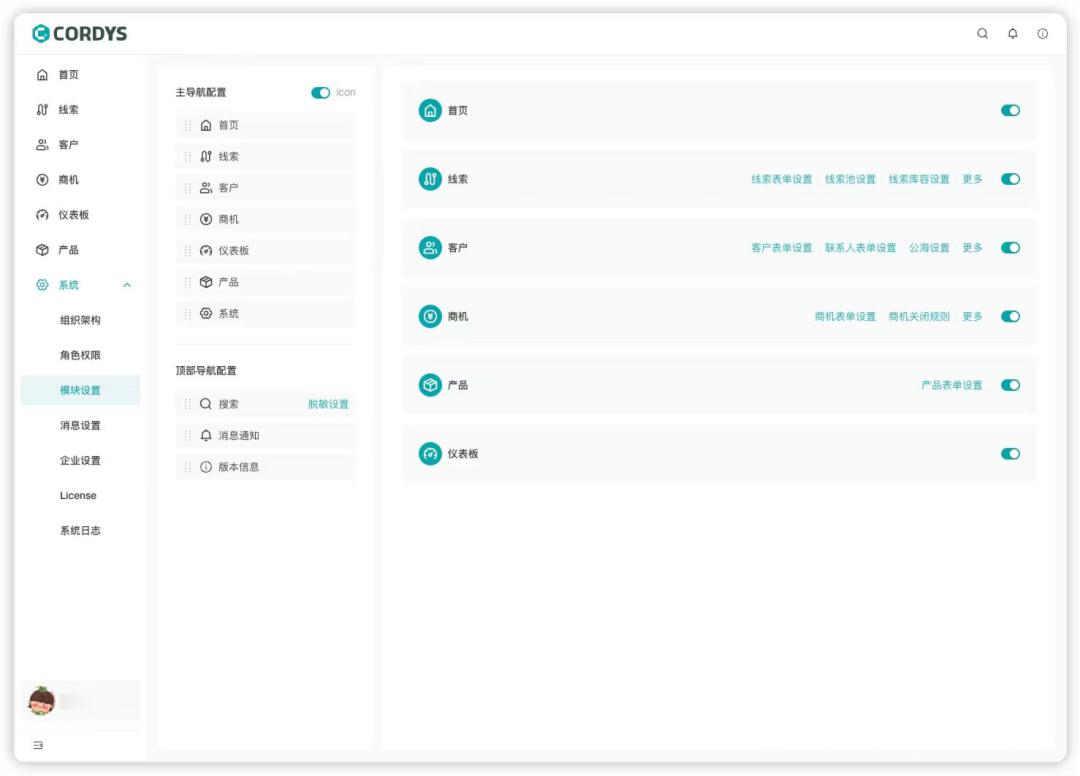Click the teal 仪表板 module circle icon
This screenshot has width=1080, height=776.
click(x=430, y=454)
